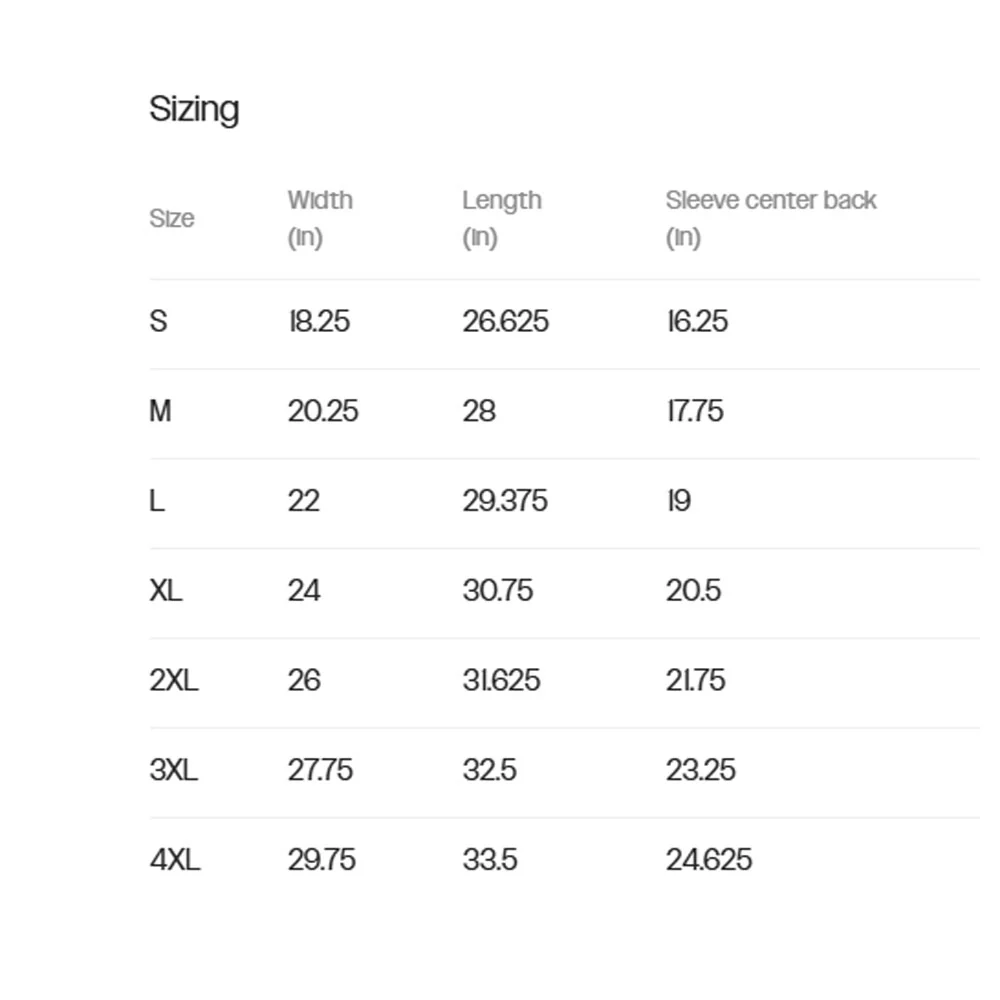Click the 24.625 sleeve value for 4XL
Viewport: 1000px width, 1000px height.
(x=709, y=860)
